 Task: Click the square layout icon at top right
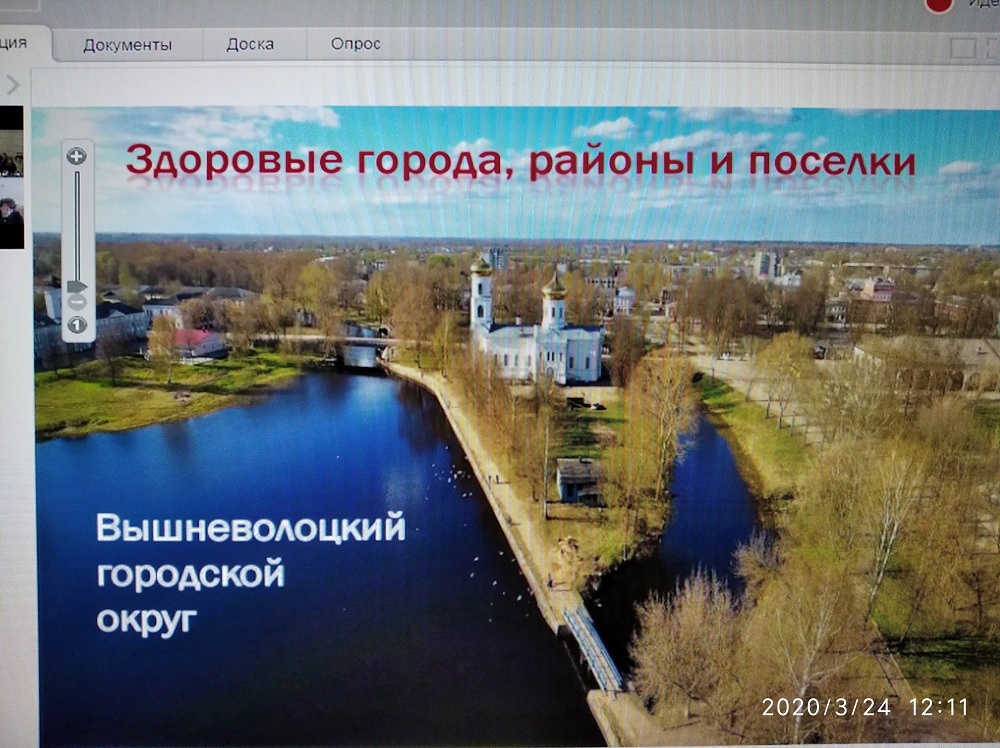point(961,48)
